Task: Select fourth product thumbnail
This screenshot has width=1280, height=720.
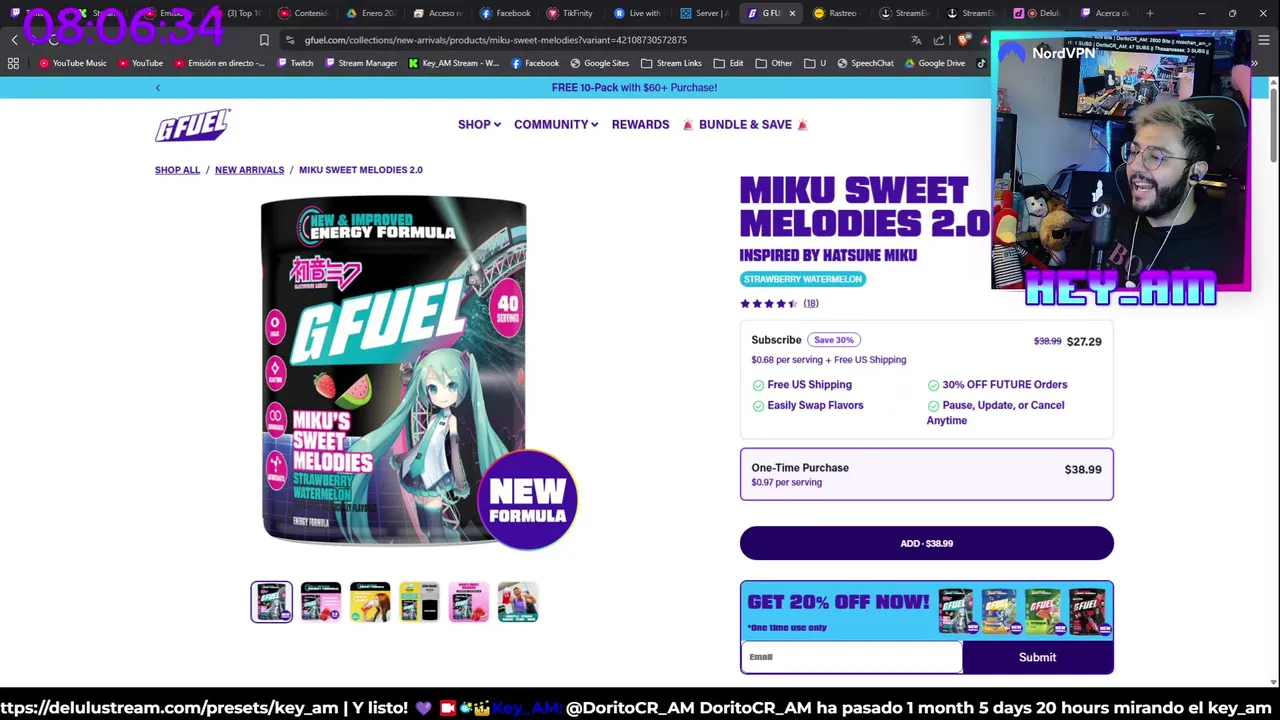Action: (x=419, y=602)
